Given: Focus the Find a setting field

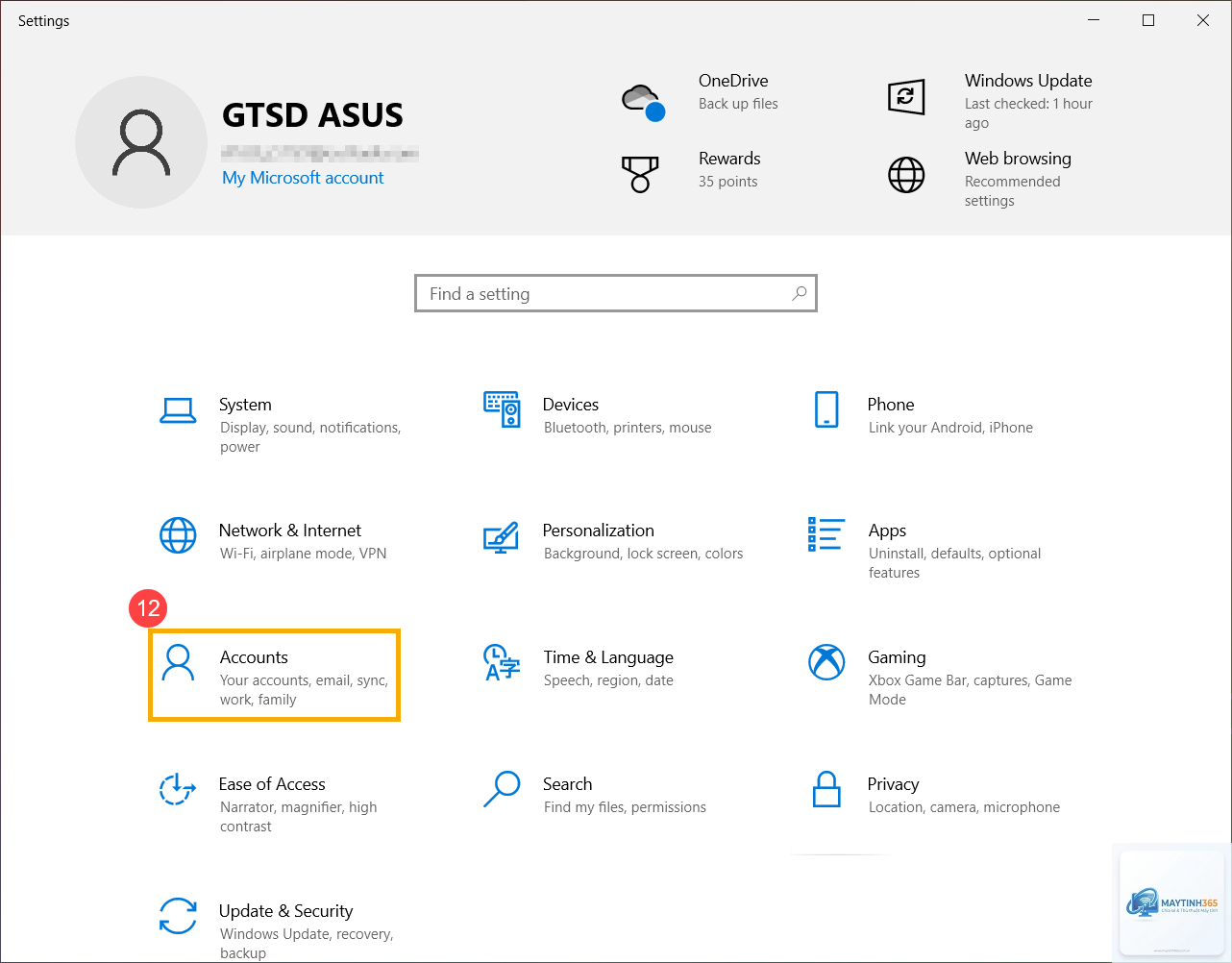Looking at the screenshot, I should tap(616, 293).
